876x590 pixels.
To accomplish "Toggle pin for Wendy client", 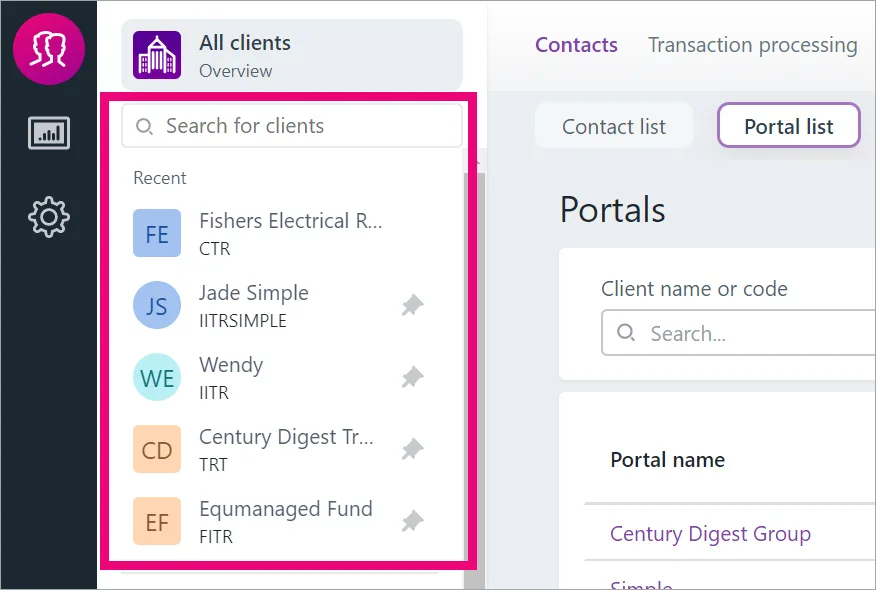I will point(413,377).
